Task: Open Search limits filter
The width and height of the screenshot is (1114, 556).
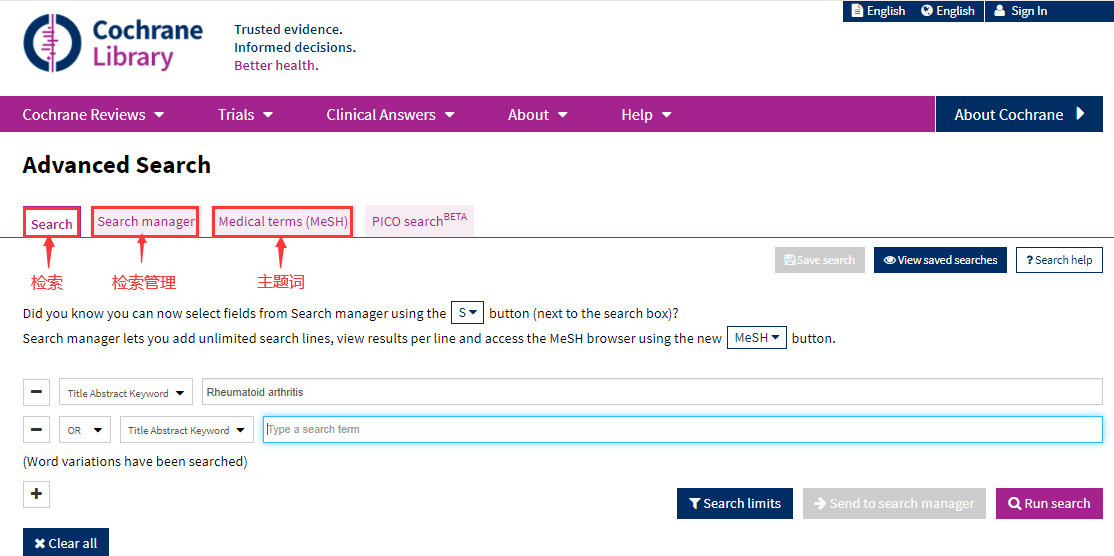Action: point(735,504)
